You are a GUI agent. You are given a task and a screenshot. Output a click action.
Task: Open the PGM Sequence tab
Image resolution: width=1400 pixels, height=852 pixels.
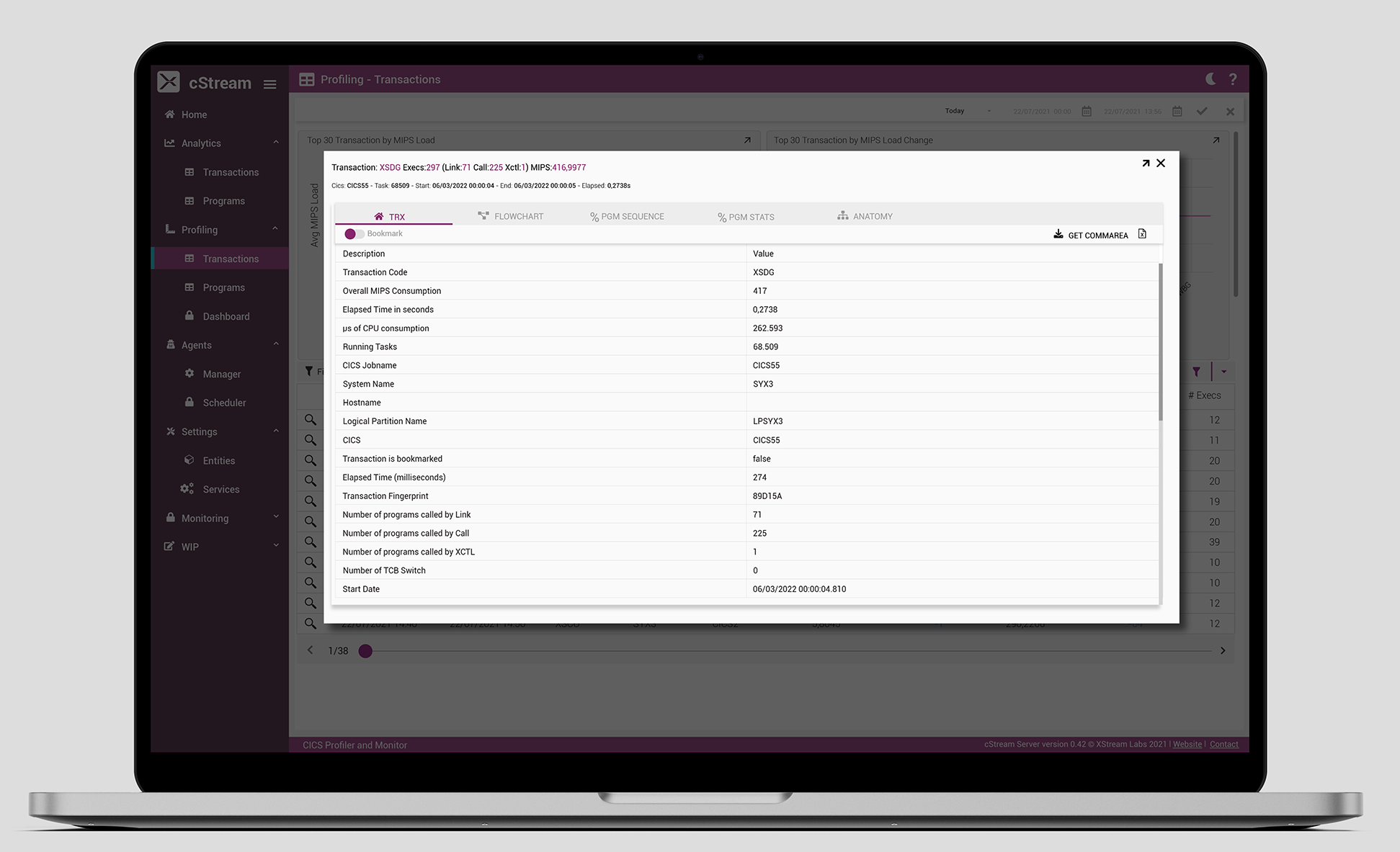pyautogui.click(x=627, y=216)
